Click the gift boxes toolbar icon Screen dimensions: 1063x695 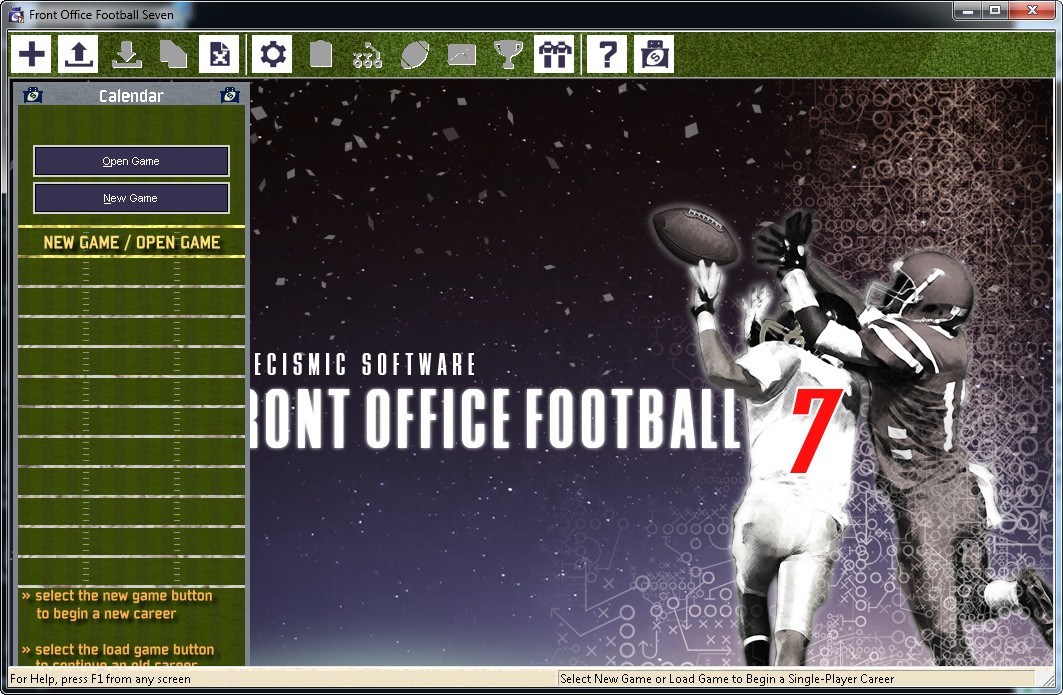coord(555,54)
